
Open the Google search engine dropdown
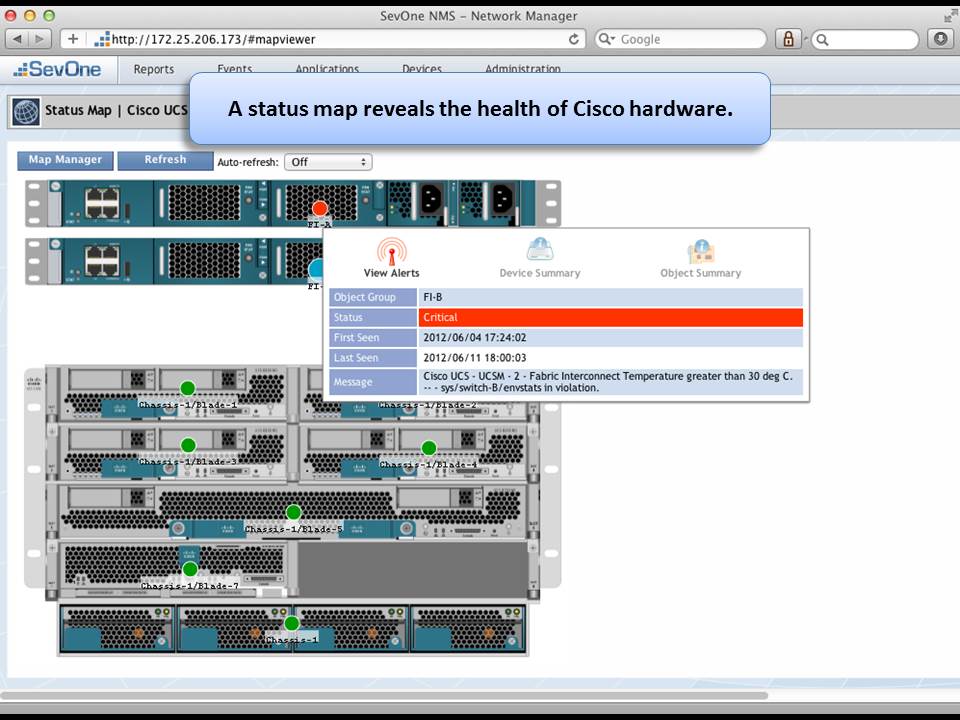click(x=606, y=39)
